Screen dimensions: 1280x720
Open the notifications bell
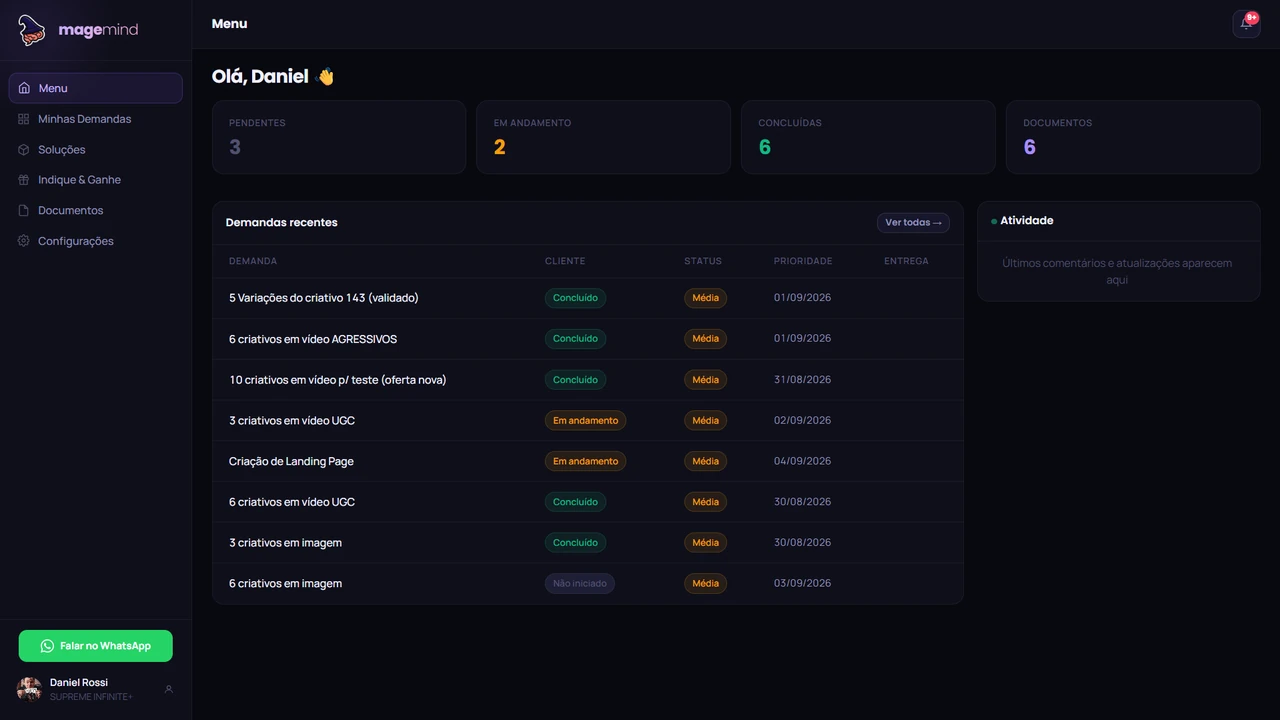coord(1246,23)
